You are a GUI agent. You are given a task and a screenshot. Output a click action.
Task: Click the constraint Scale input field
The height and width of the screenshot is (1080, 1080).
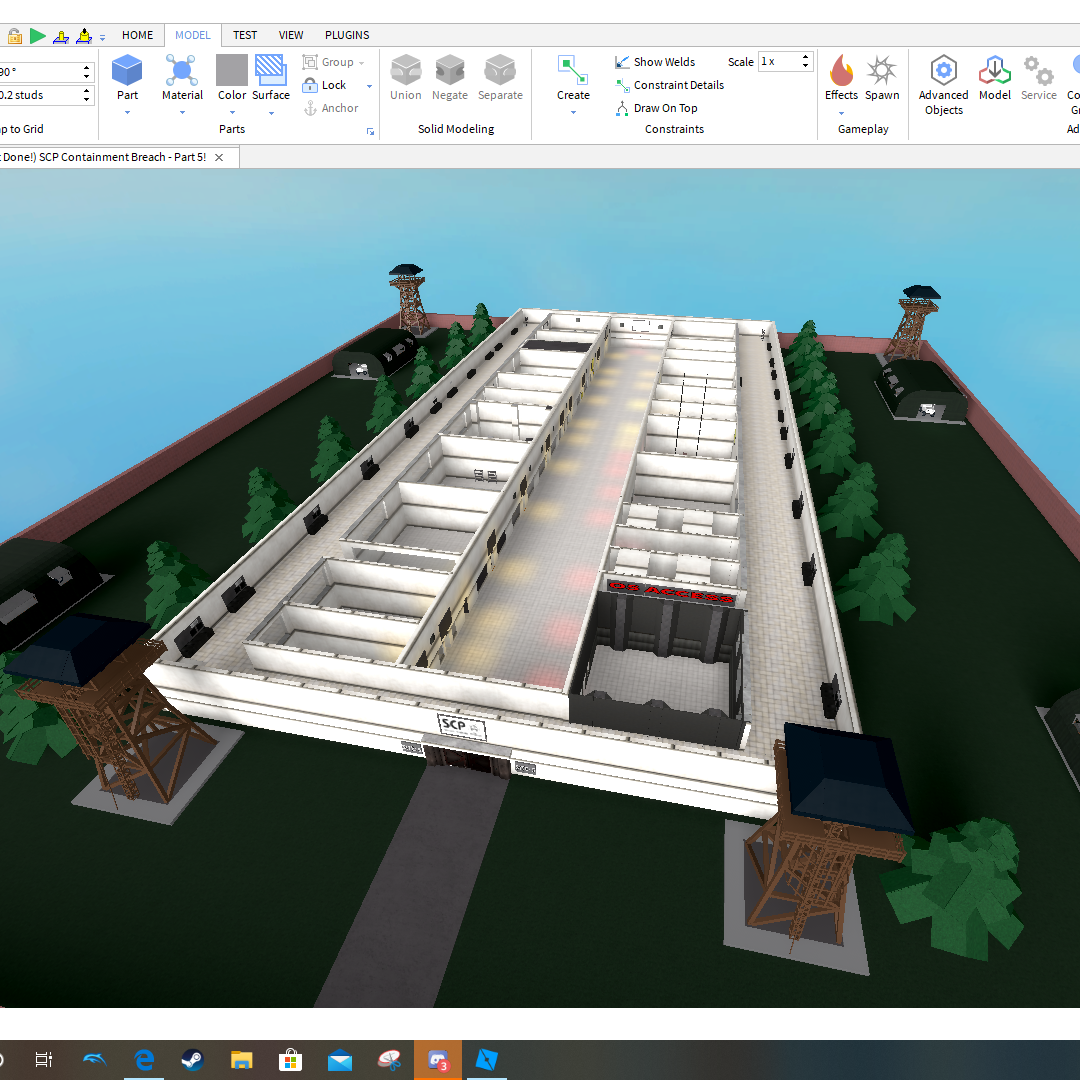pyautogui.click(x=785, y=62)
